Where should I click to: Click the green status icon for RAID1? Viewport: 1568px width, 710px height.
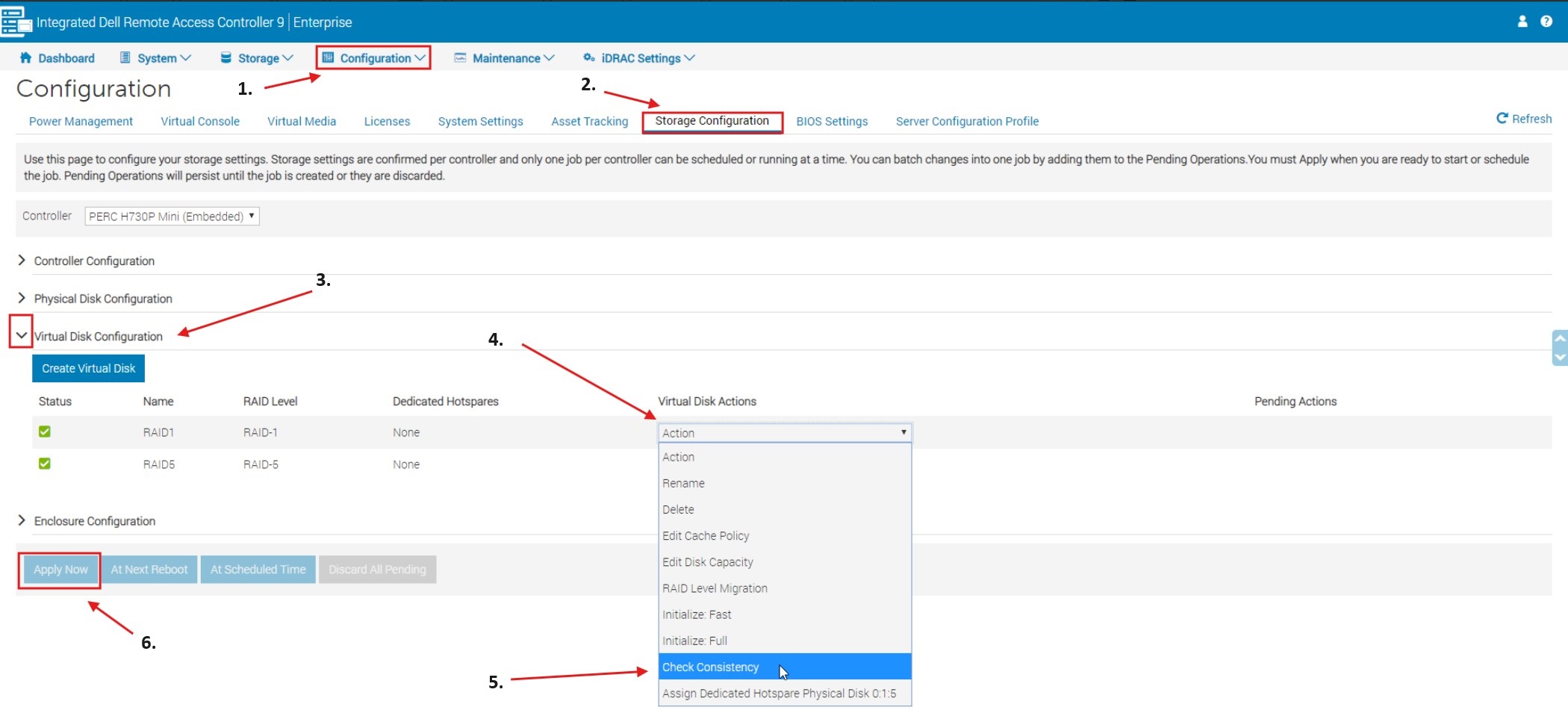coord(45,432)
